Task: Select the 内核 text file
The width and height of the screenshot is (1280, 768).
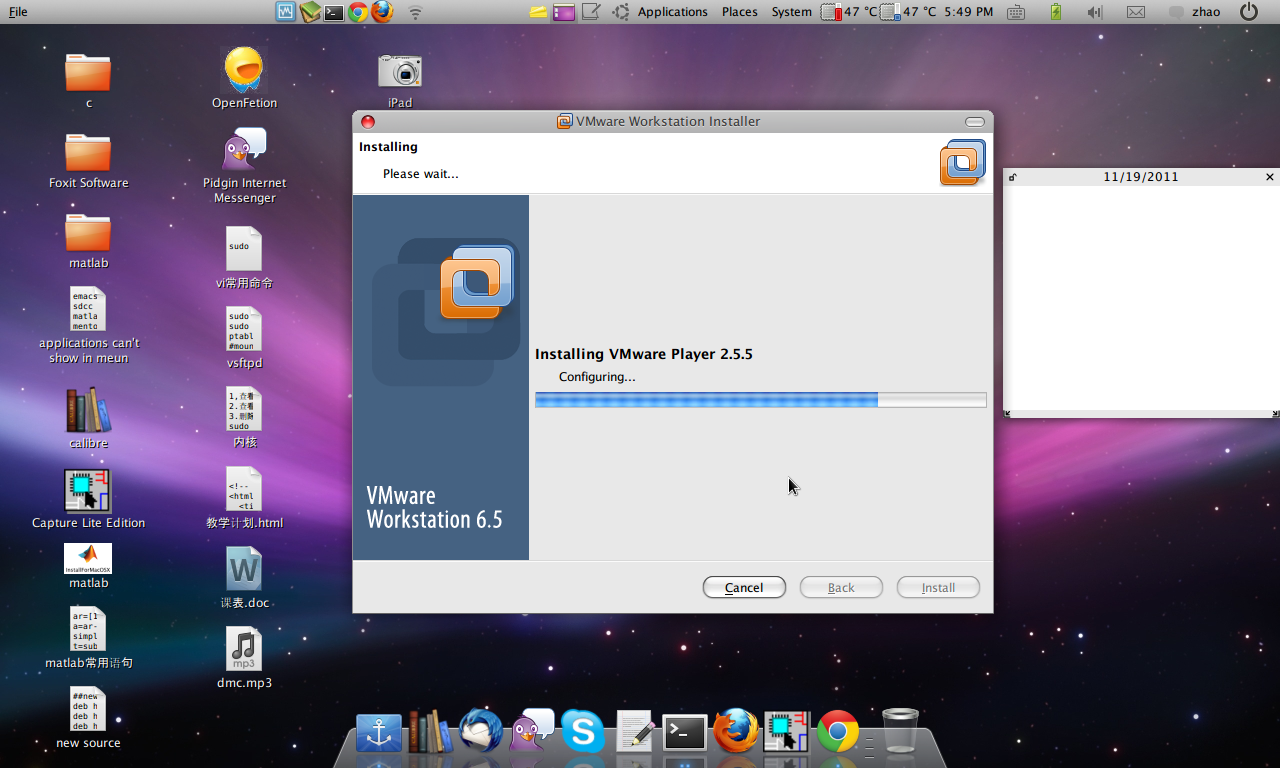Action: (244, 410)
